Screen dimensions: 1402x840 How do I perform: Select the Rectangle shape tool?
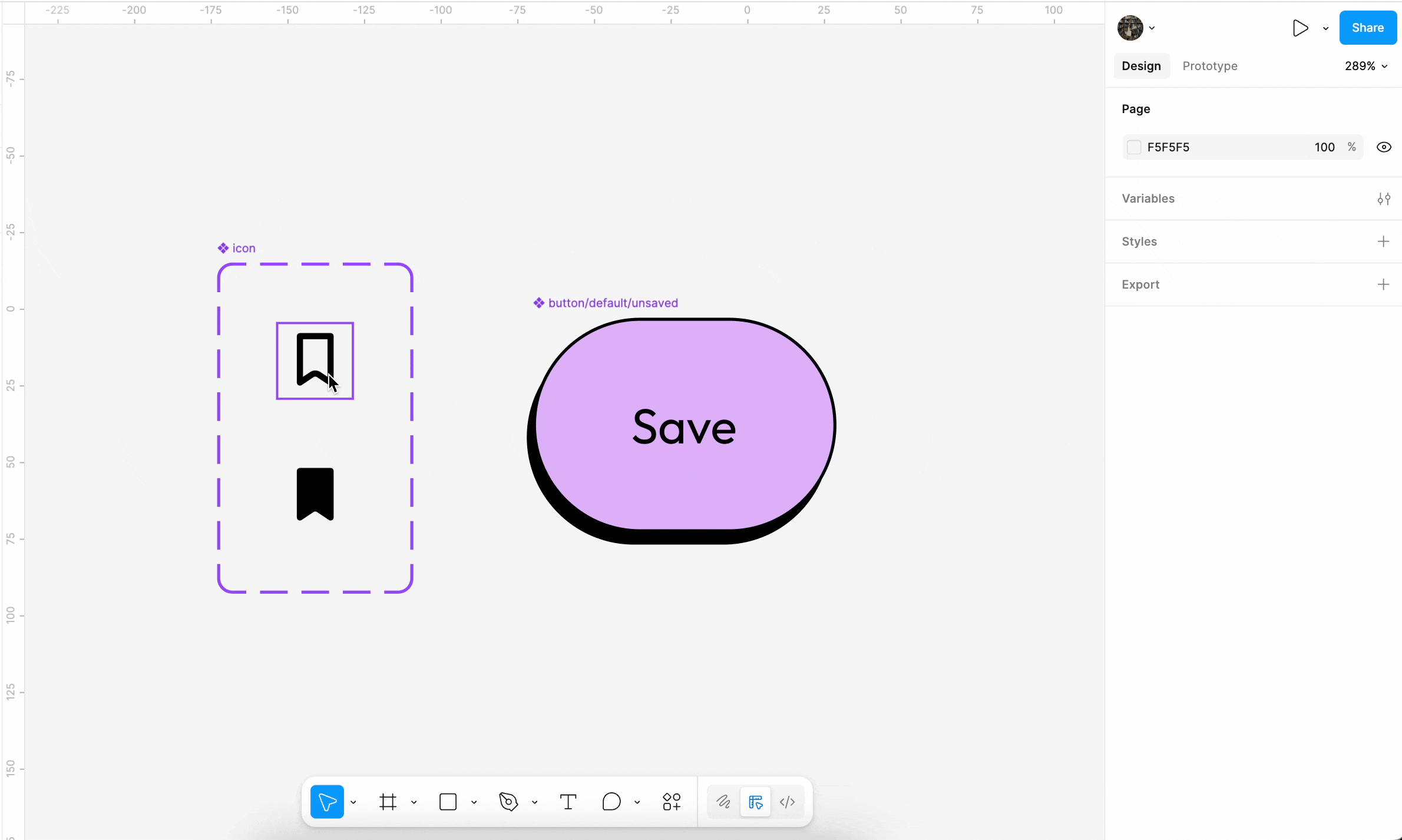point(448,802)
